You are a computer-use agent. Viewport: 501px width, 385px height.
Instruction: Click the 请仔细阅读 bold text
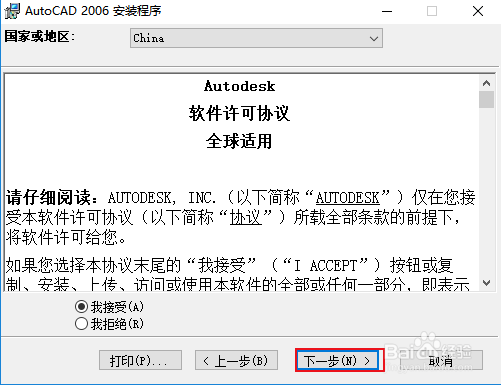tap(48, 197)
